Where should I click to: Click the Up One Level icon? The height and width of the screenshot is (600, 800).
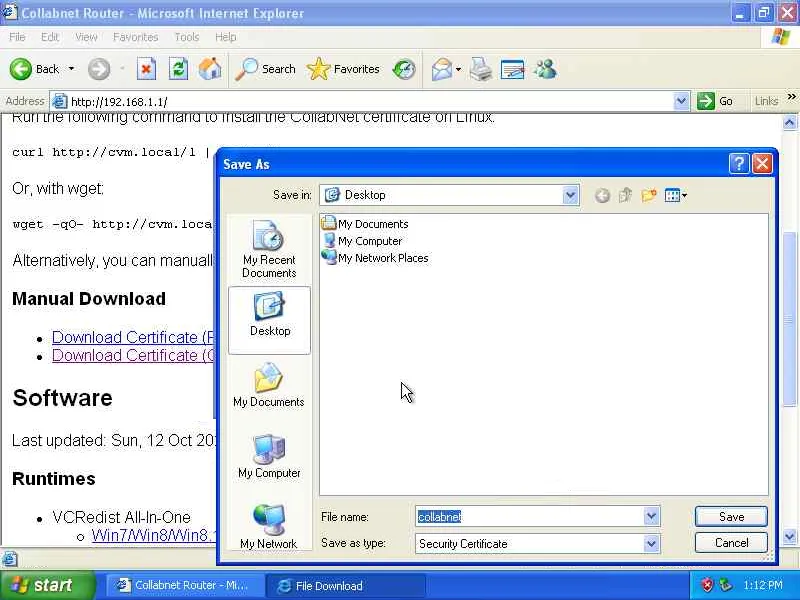pos(626,195)
